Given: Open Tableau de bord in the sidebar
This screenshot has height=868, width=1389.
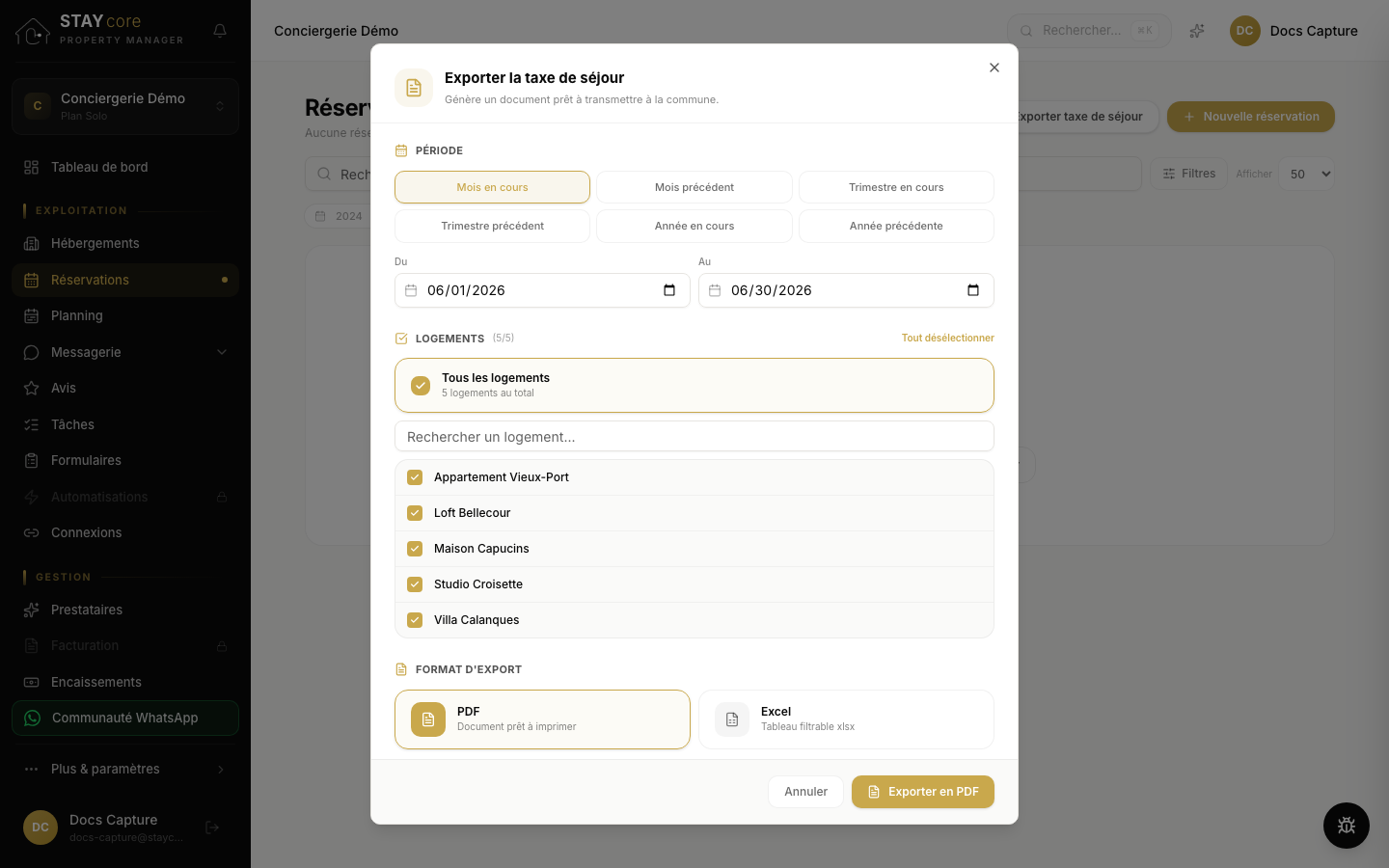Looking at the screenshot, I should coord(125,167).
